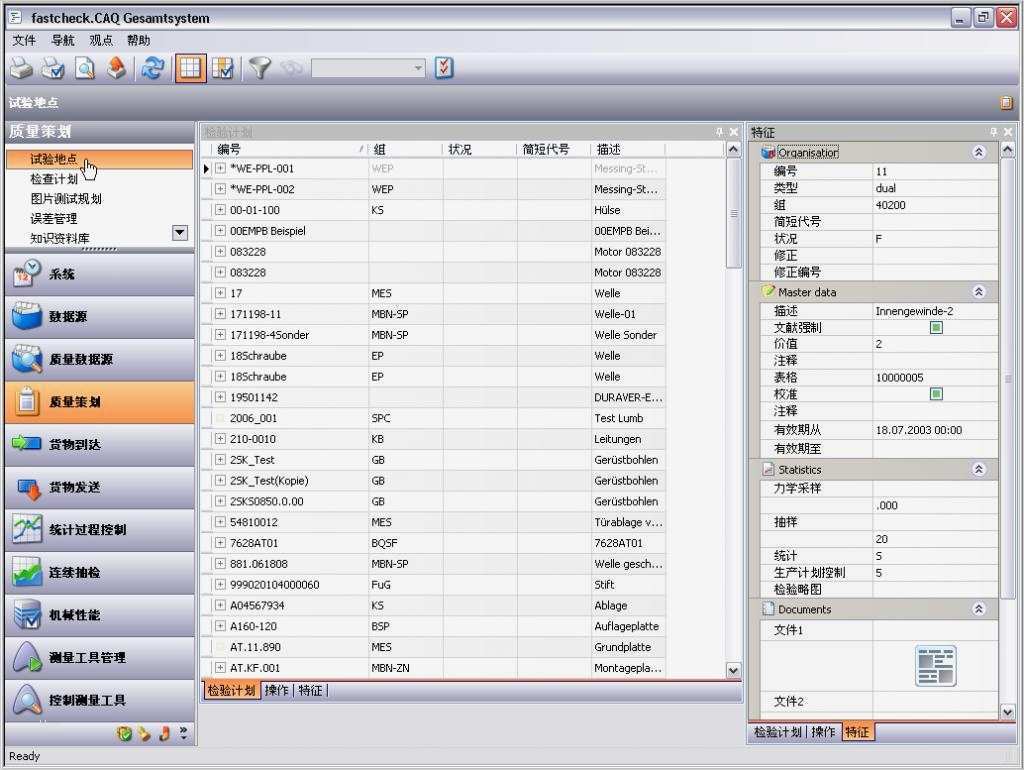Open print preview with magnifier icon

(x=85, y=68)
